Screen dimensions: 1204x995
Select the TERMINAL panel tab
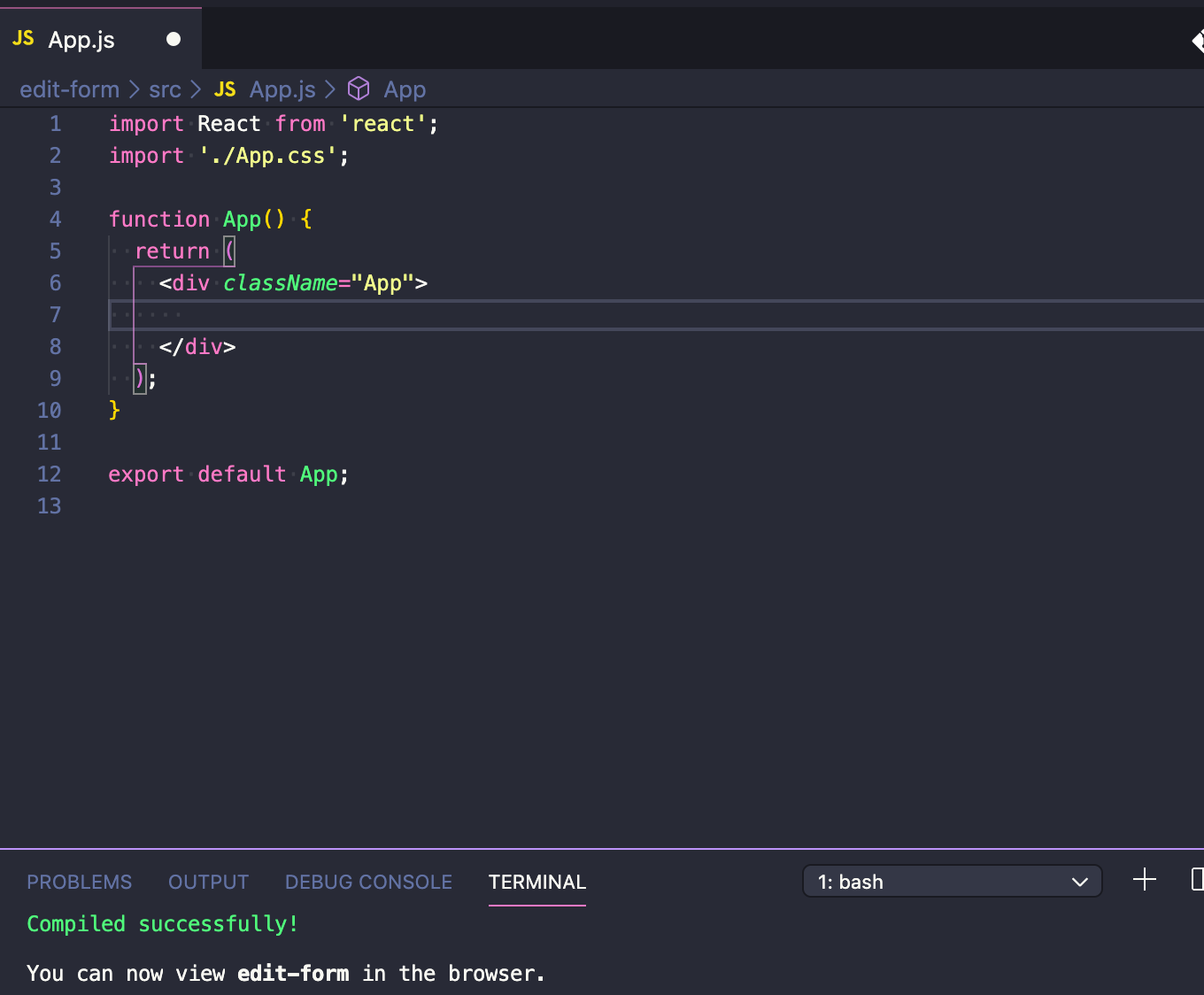coord(537,882)
